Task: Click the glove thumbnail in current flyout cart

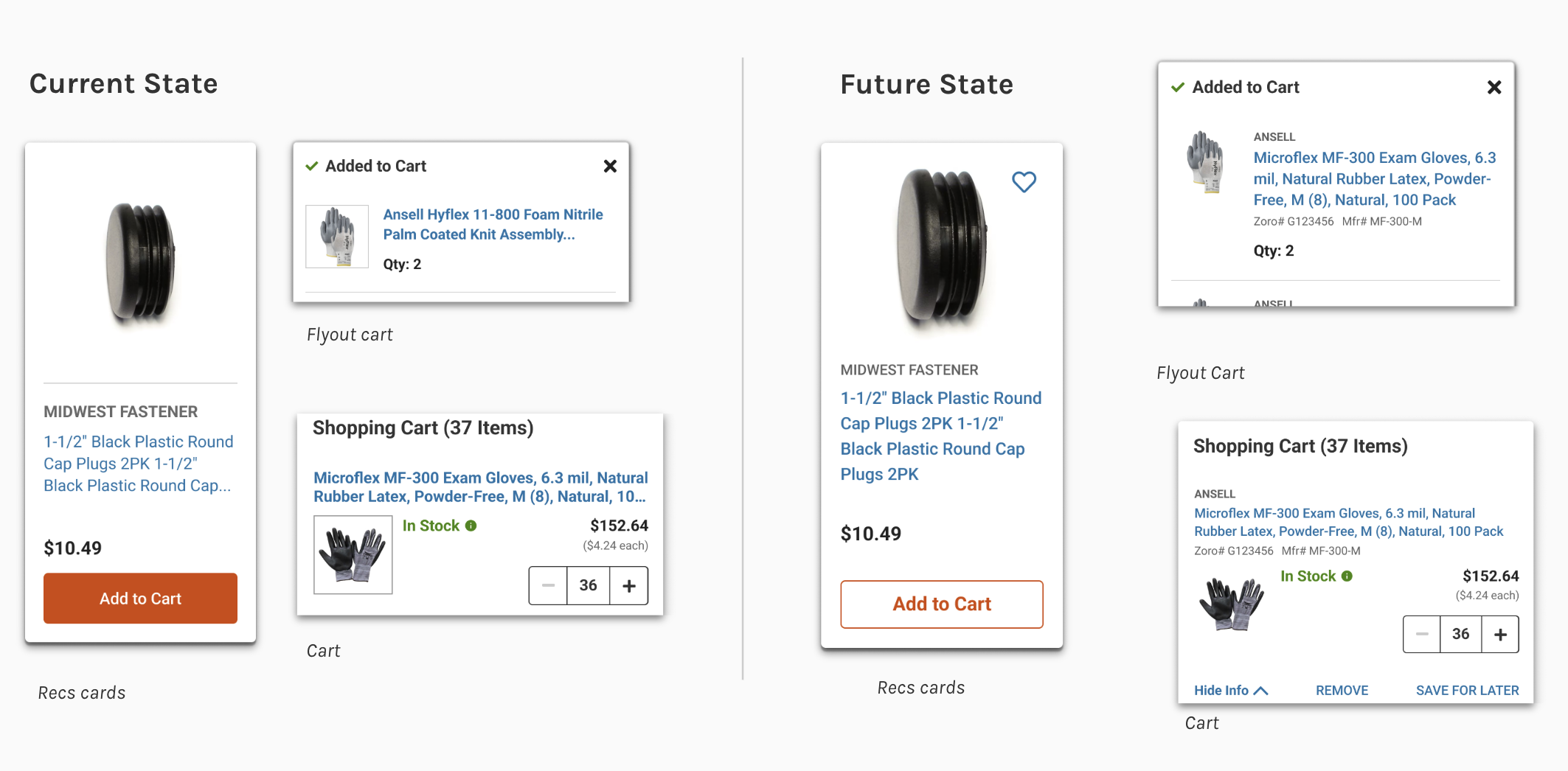Action: coord(337,237)
